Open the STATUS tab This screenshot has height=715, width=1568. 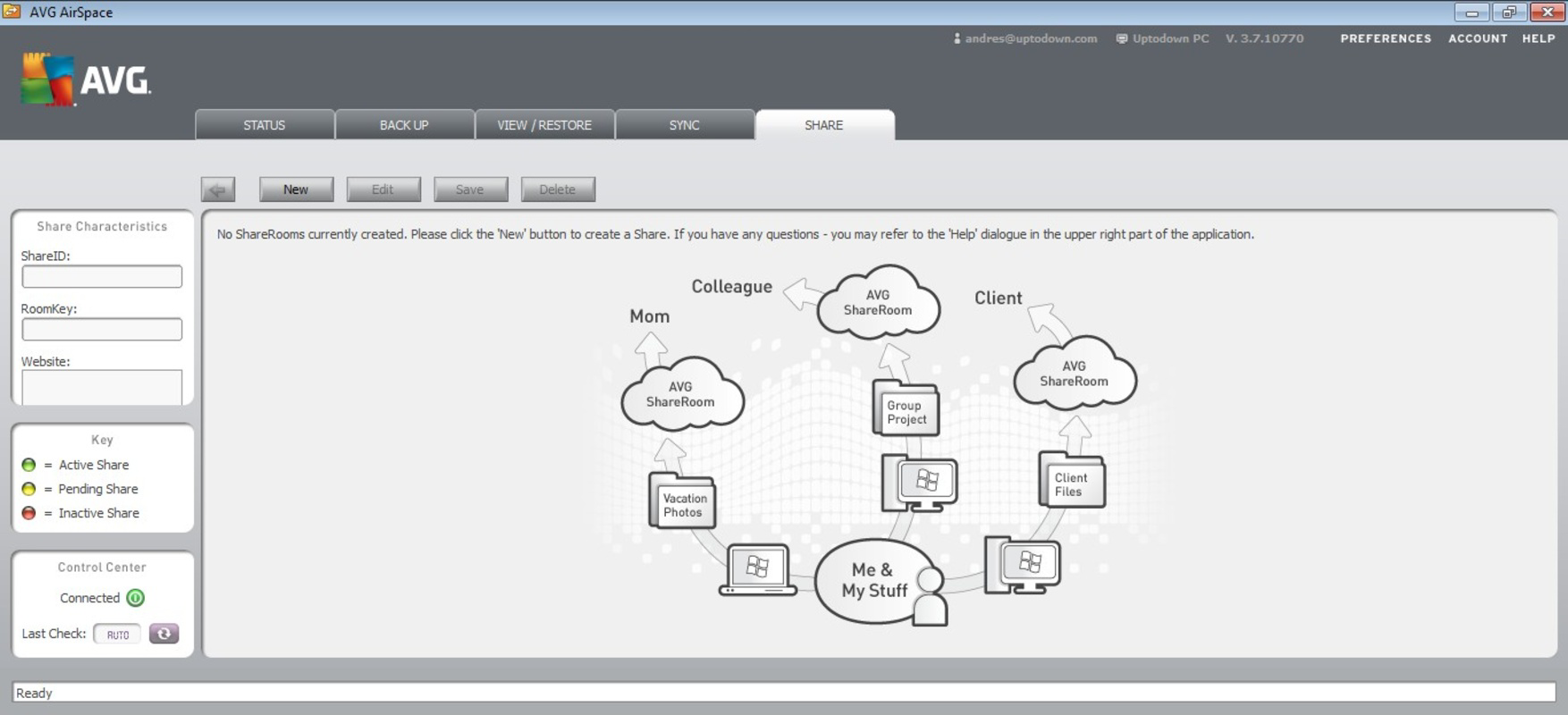(265, 125)
